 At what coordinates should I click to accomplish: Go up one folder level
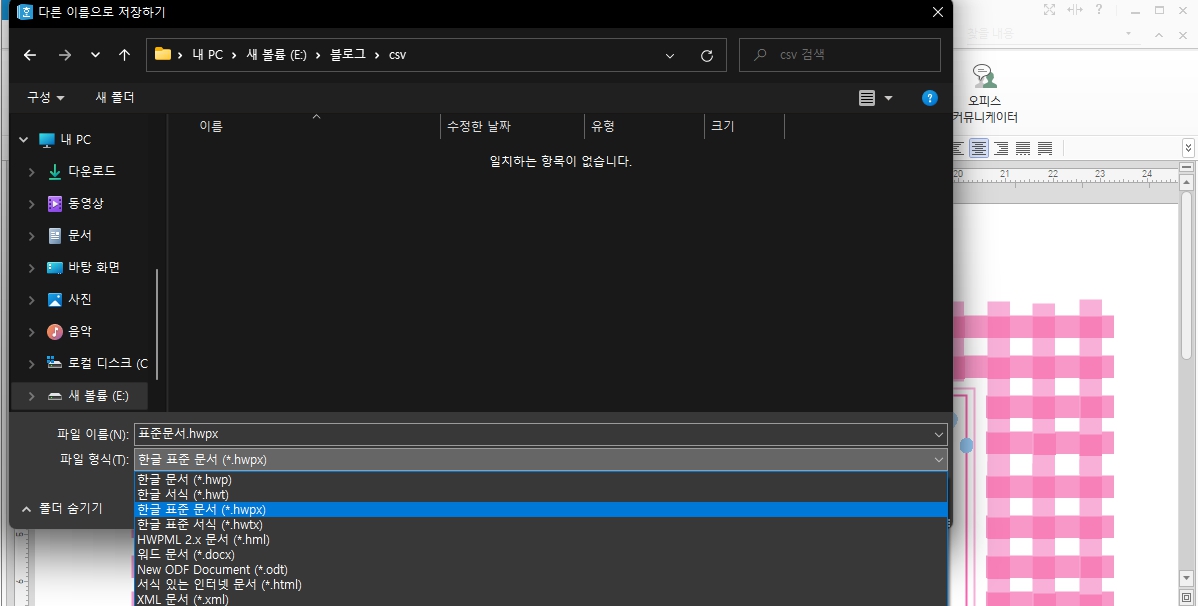coord(123,55)
